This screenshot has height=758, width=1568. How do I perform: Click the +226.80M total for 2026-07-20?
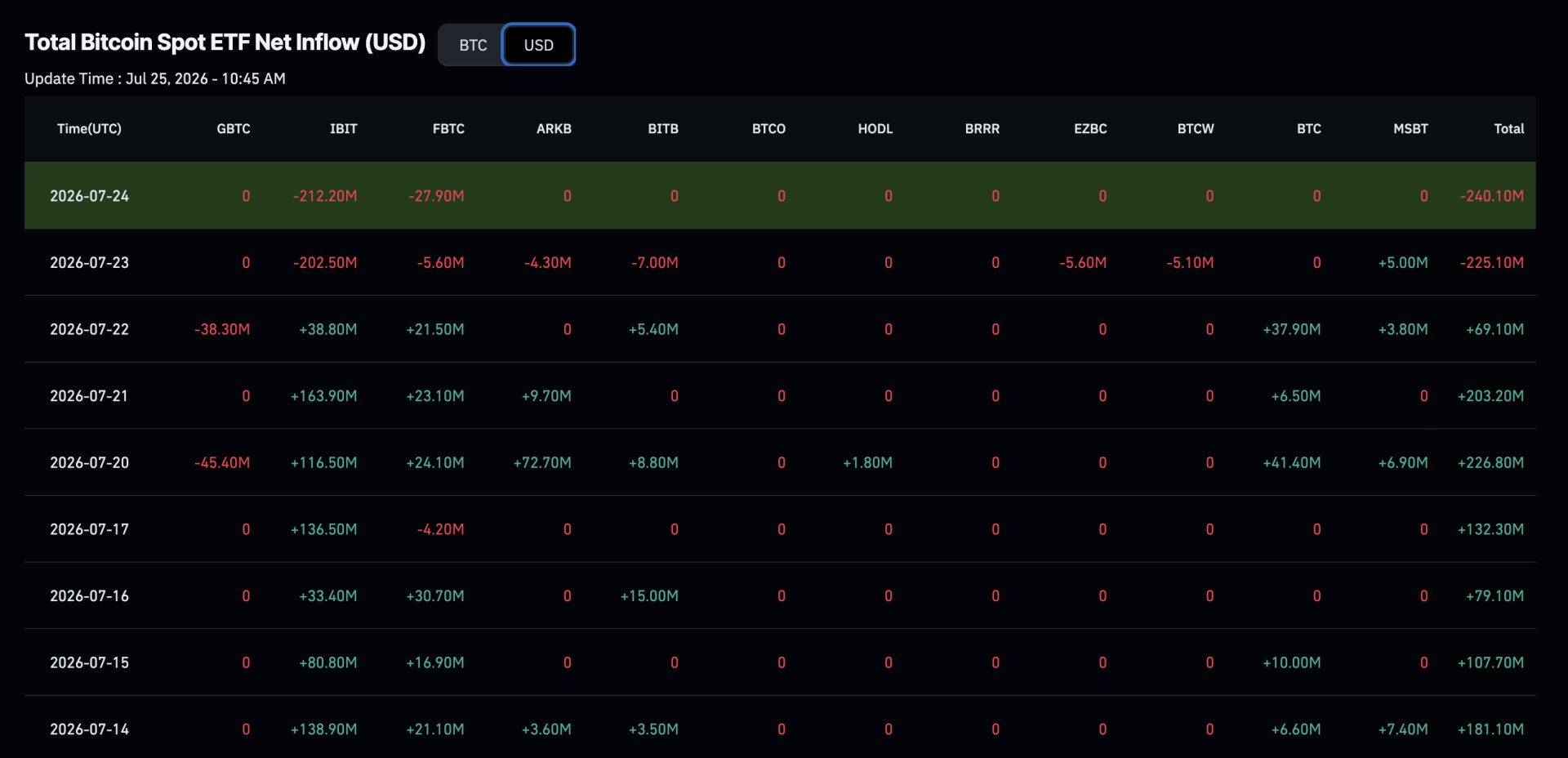(1490, 462)
